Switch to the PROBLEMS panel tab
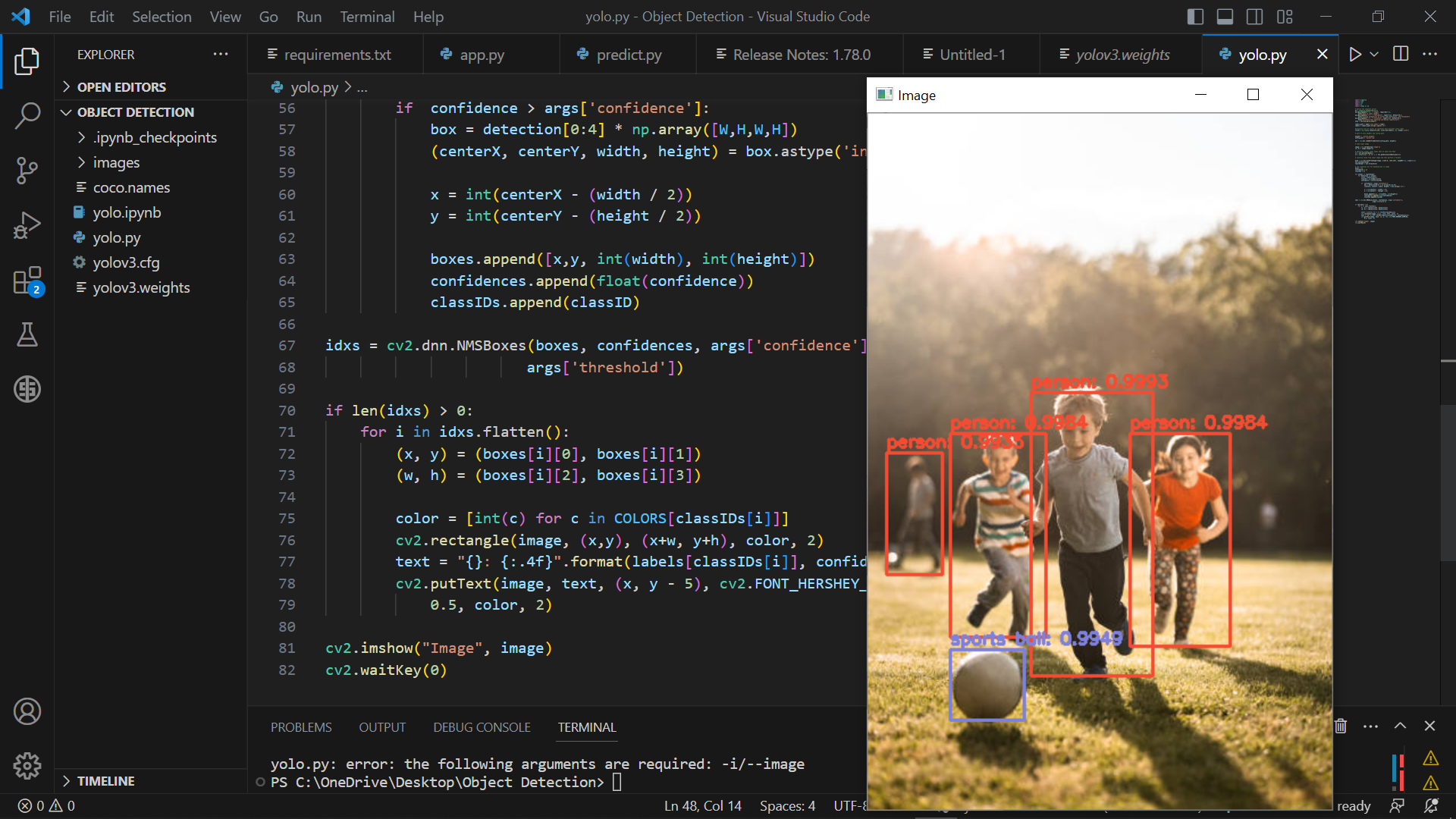This screenshot has width=1456, height=819. click(301, 727)
